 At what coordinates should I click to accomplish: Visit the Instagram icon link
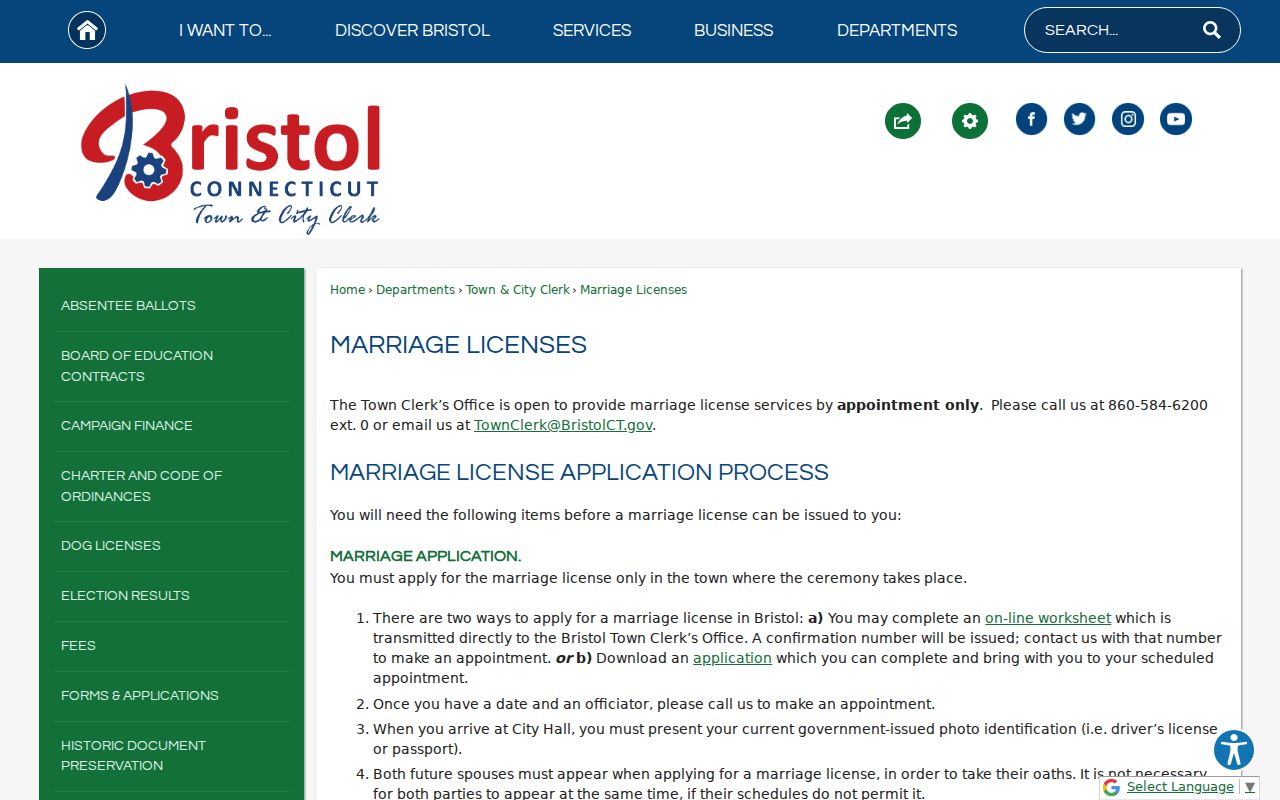1128,119
